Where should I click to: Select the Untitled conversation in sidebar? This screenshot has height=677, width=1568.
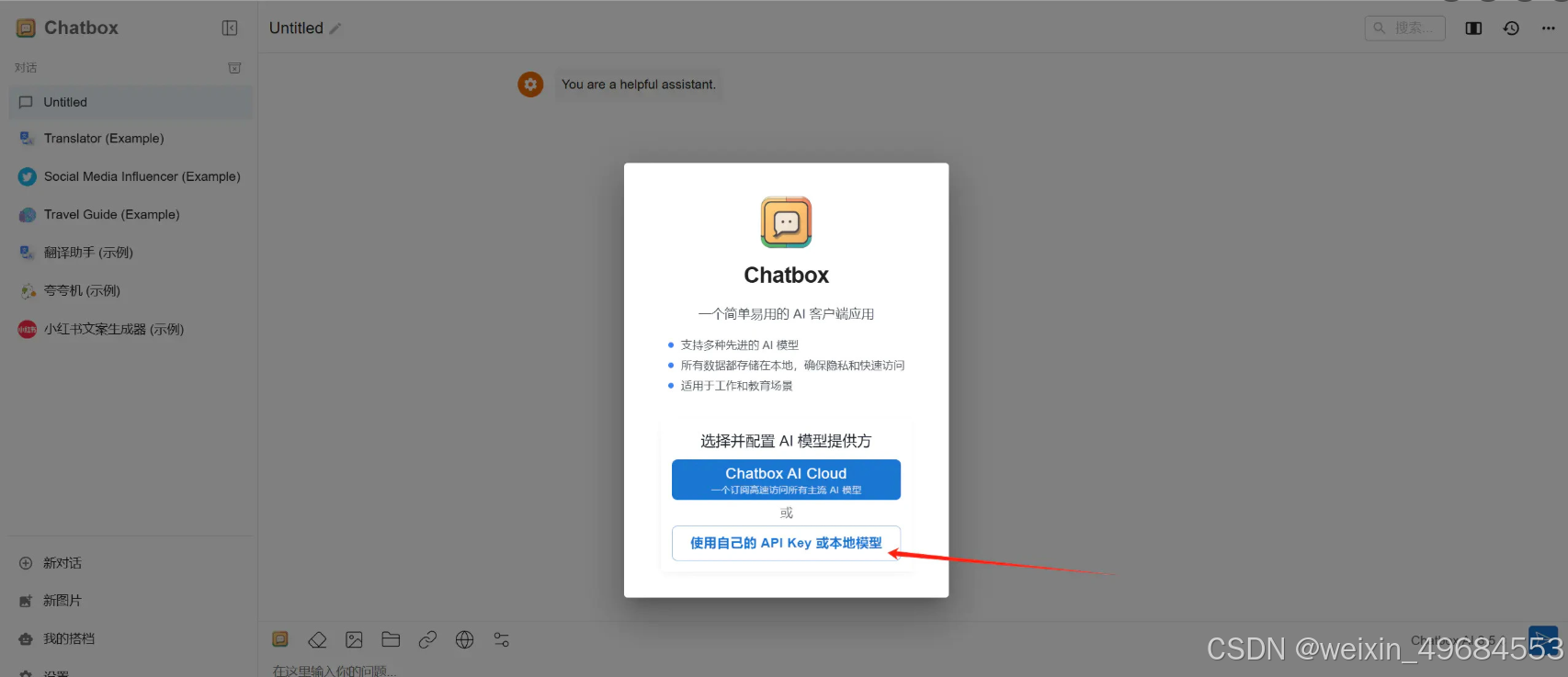tap(131, 102)
